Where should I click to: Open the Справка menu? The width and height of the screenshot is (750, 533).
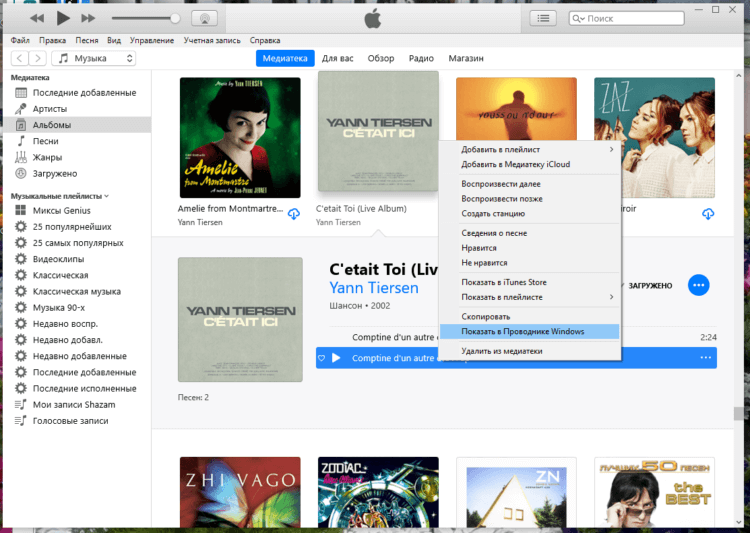(x=265, y=41)
